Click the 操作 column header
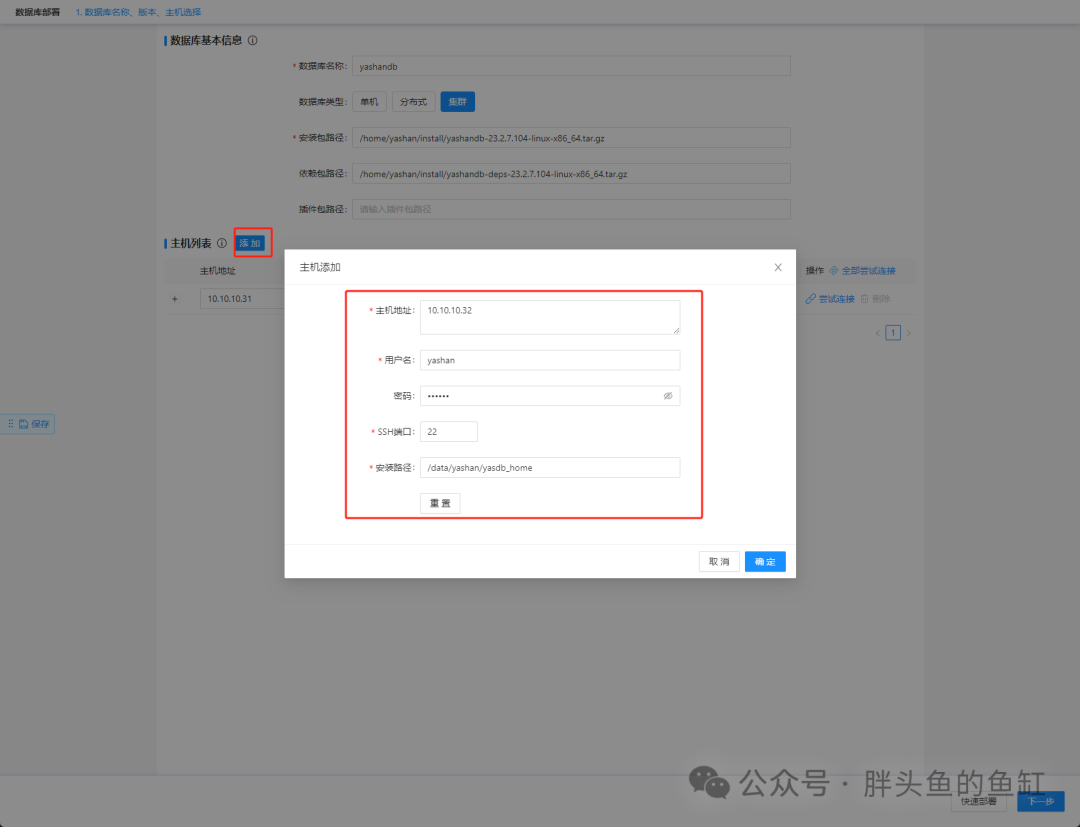This screenshot has width=1080, height=827. click(x=814, y=271)
